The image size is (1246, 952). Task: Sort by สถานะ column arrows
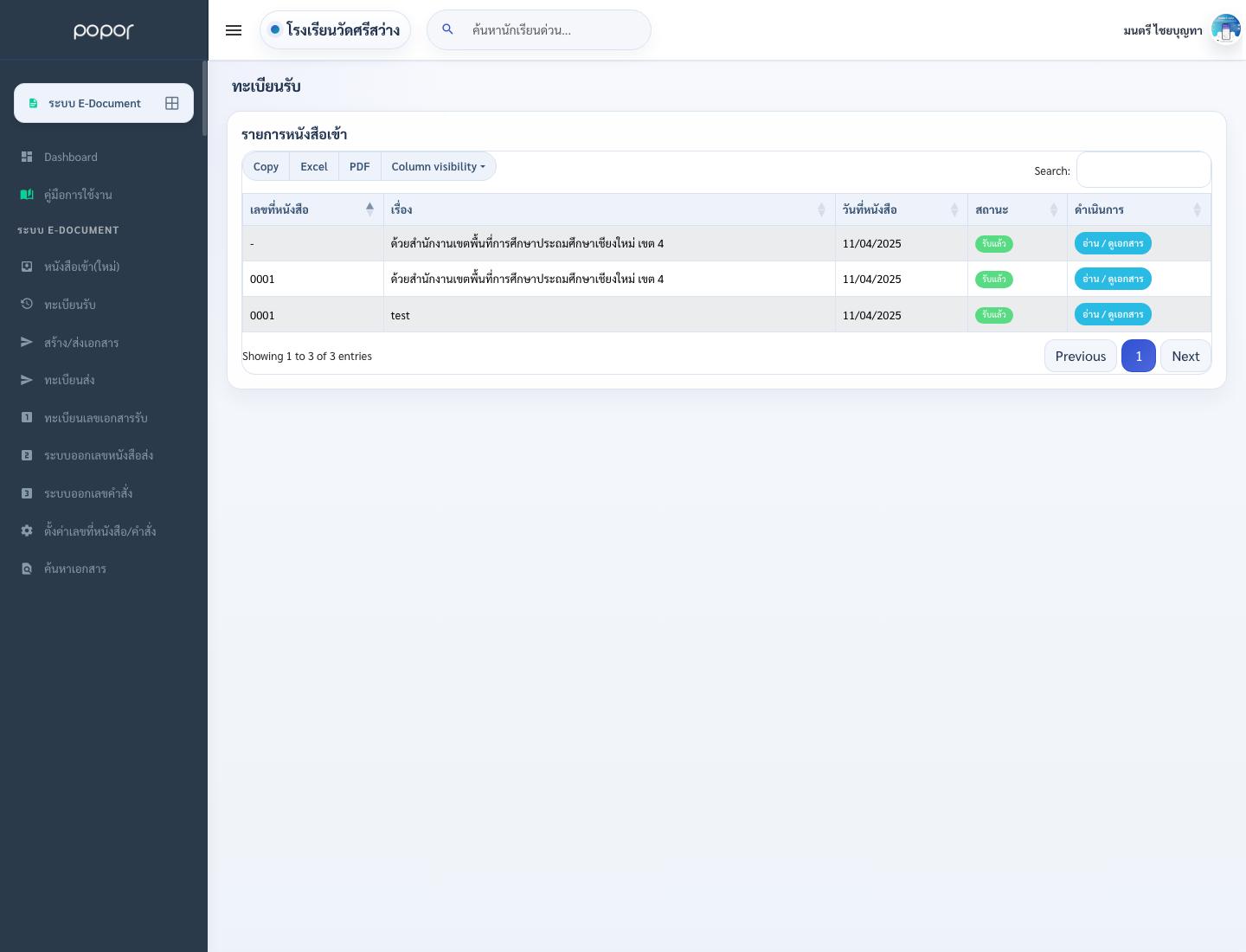(x=1054, y=209)
